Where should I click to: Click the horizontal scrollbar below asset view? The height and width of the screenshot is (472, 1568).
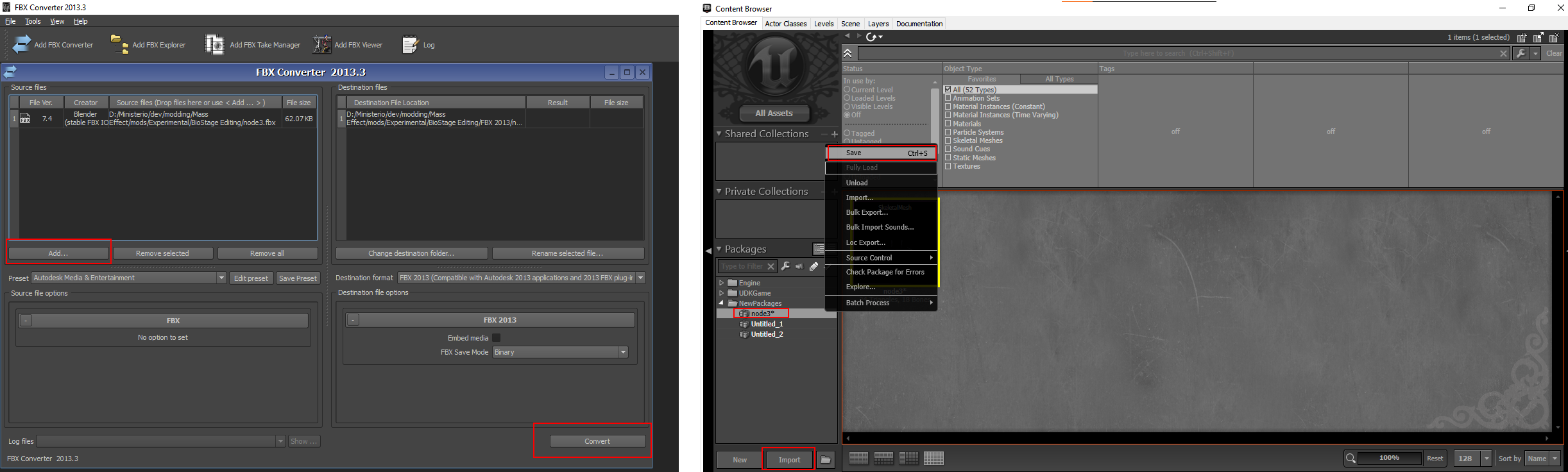(x=1198, y=439)
